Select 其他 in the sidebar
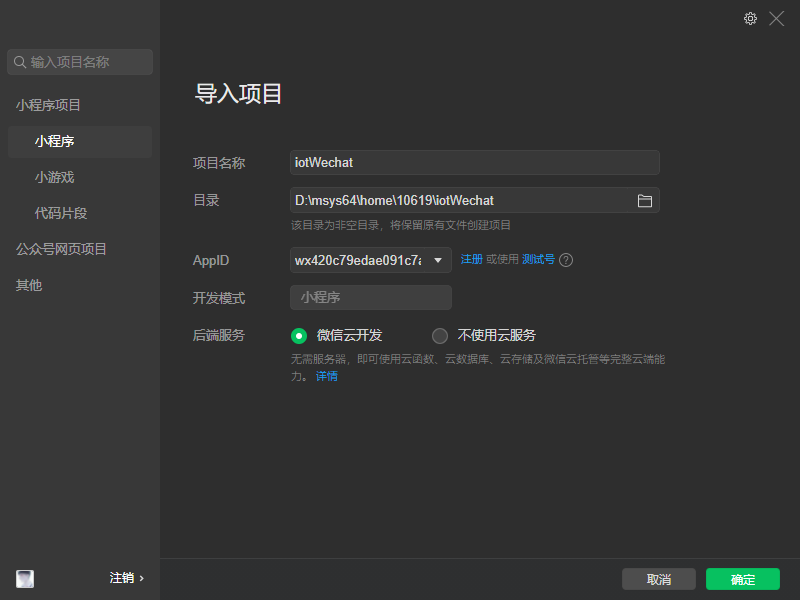Image resolution: width=800 pixels, height=600 pixels. pyautogui.click(x=29, y=285)
